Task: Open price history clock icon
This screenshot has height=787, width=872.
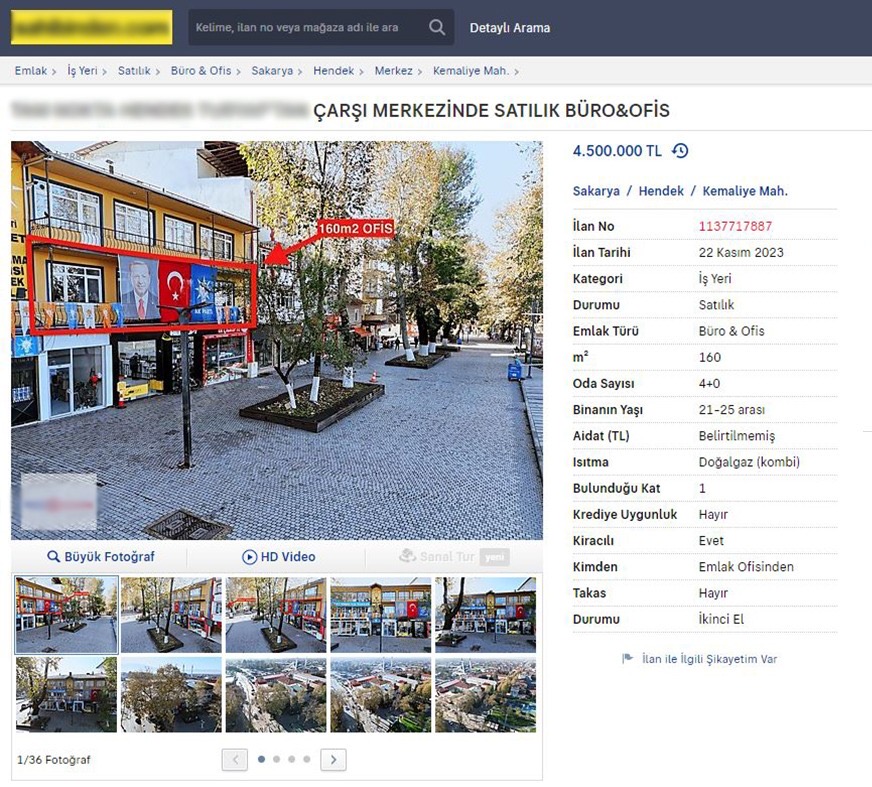Action: [680, 151]
